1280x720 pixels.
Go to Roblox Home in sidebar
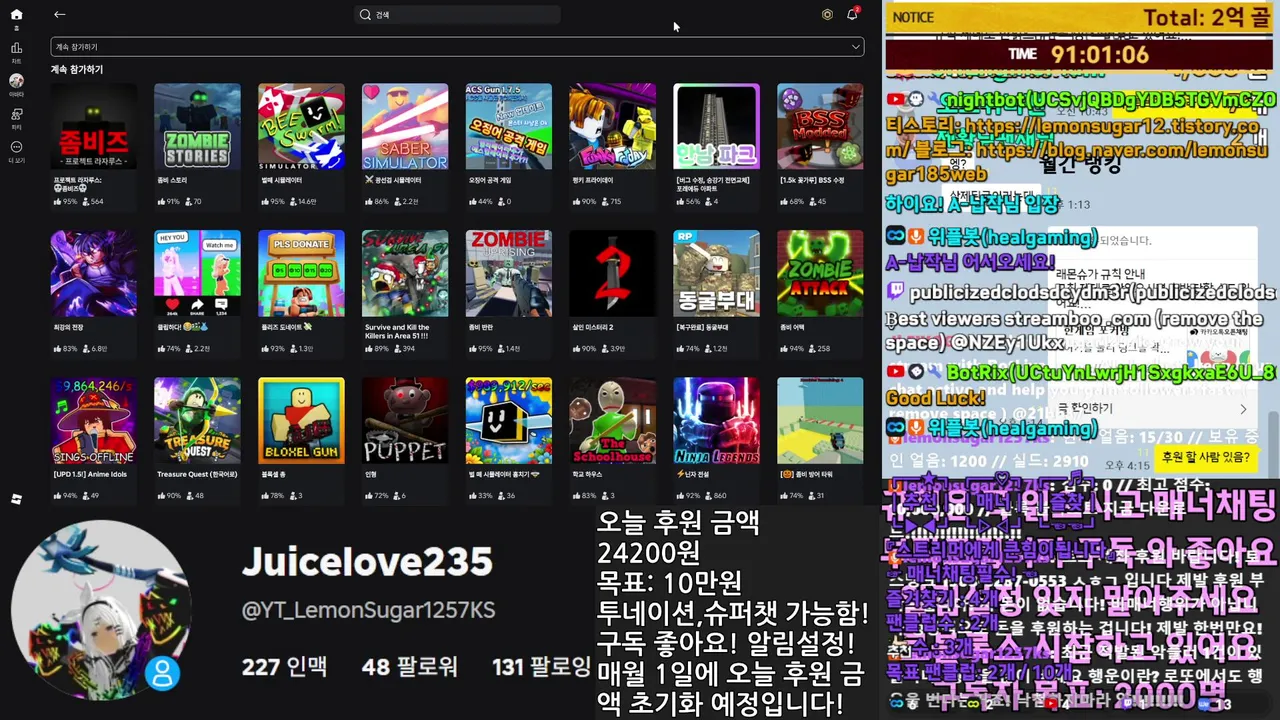coord(16,15)
